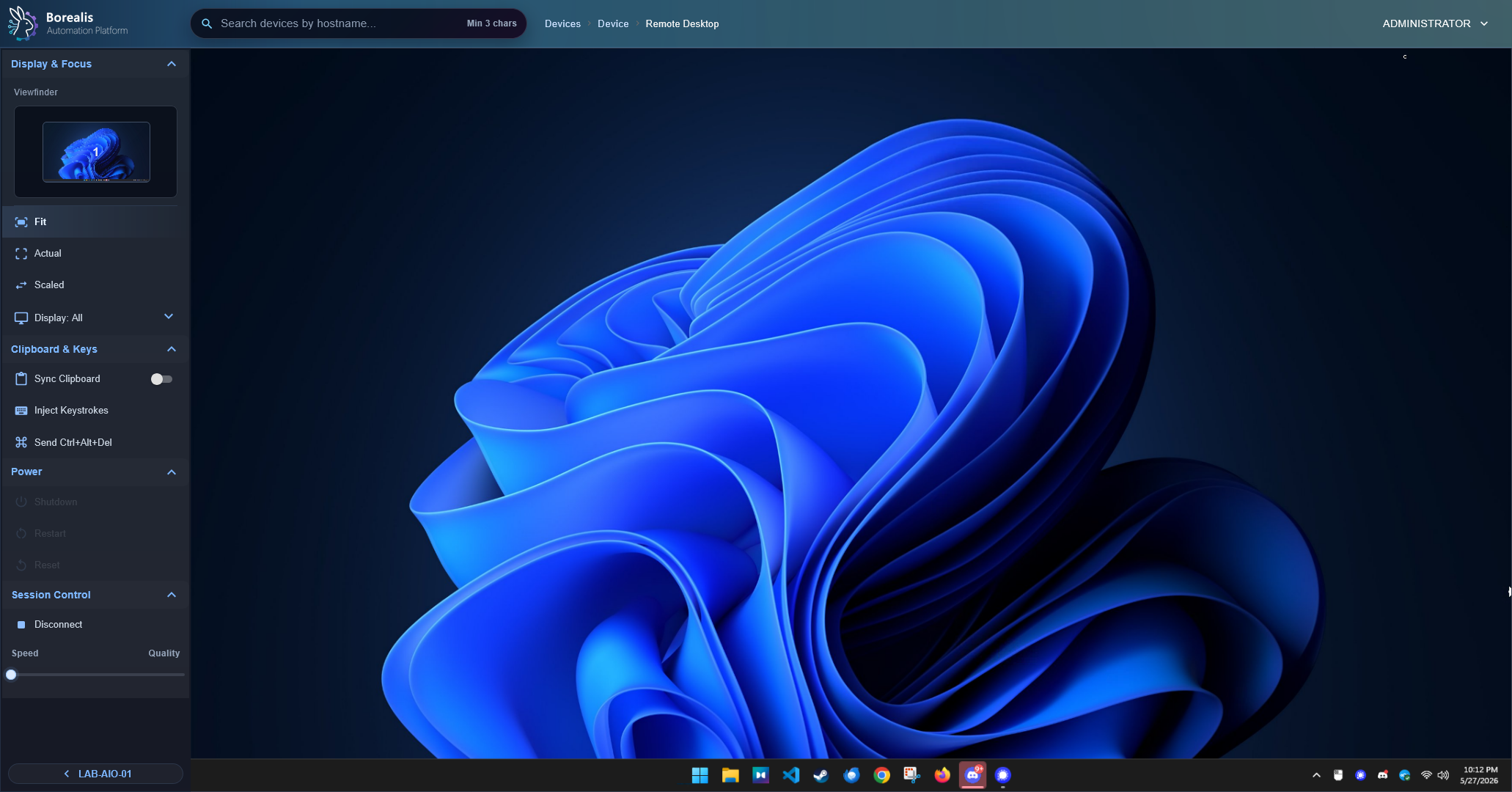The image size is (1512, 792).
Task: Click the Nextcloud sync tray icon
Action: pyautogui.click(x=1404, y=775)
